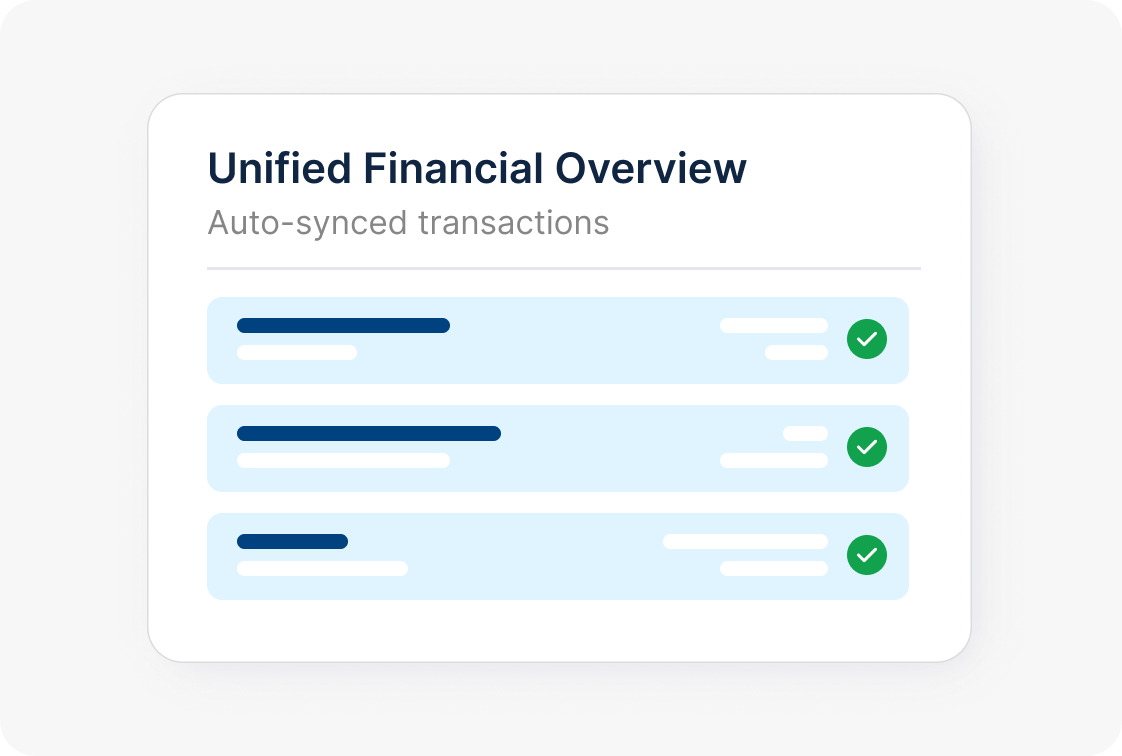
Task: Select the dark blue title bar in first row
Action: [343, 325]
